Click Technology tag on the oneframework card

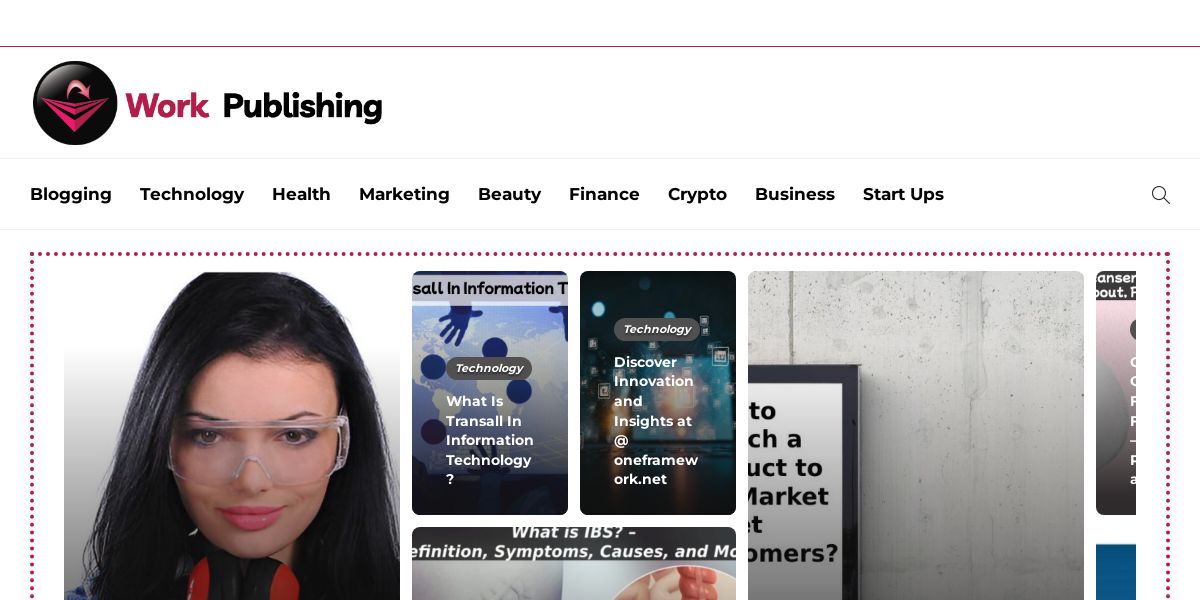[x=657, y=329]
